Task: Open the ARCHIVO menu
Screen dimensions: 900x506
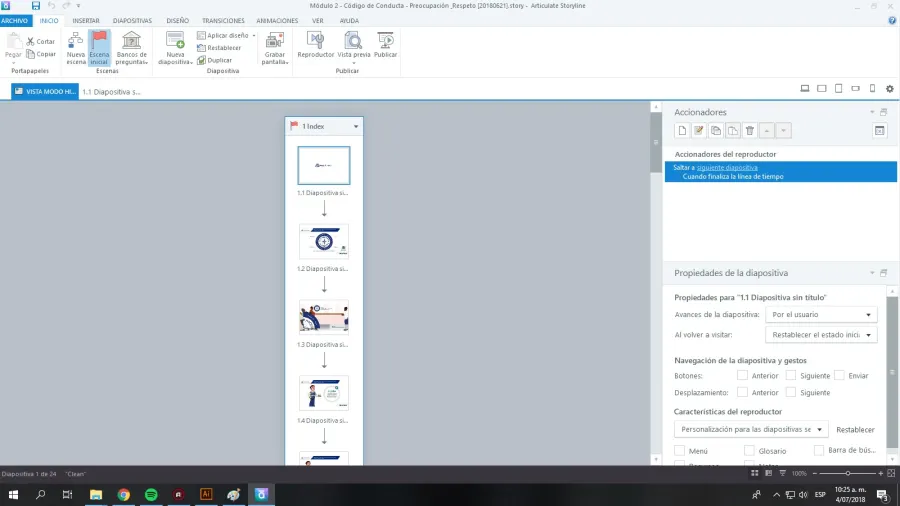Action: click(x=15, y=20)
